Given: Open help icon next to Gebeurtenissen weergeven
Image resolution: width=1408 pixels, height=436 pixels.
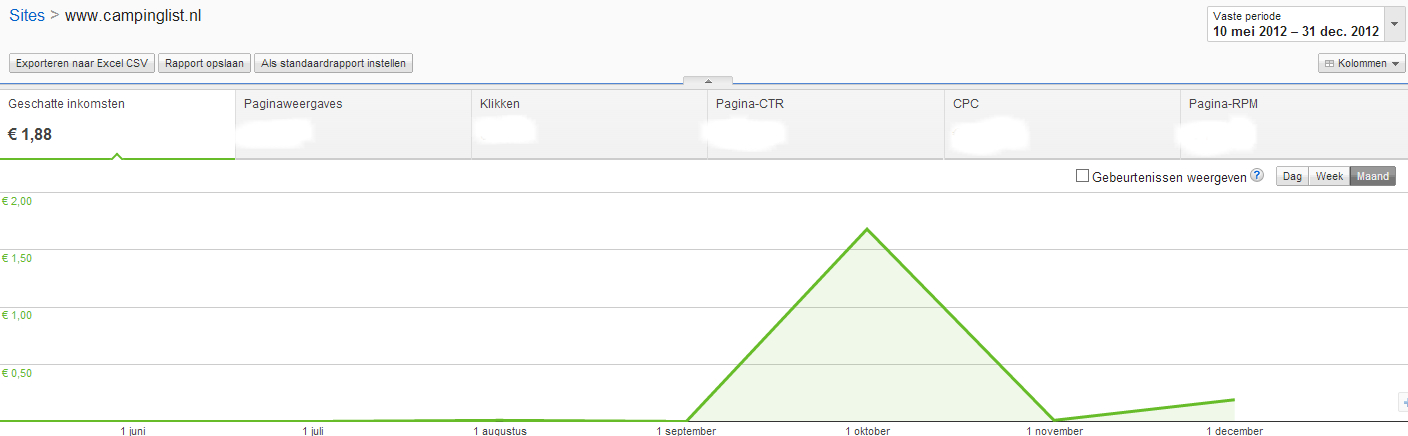Looking at the screenshot, I should point(1257,176).
